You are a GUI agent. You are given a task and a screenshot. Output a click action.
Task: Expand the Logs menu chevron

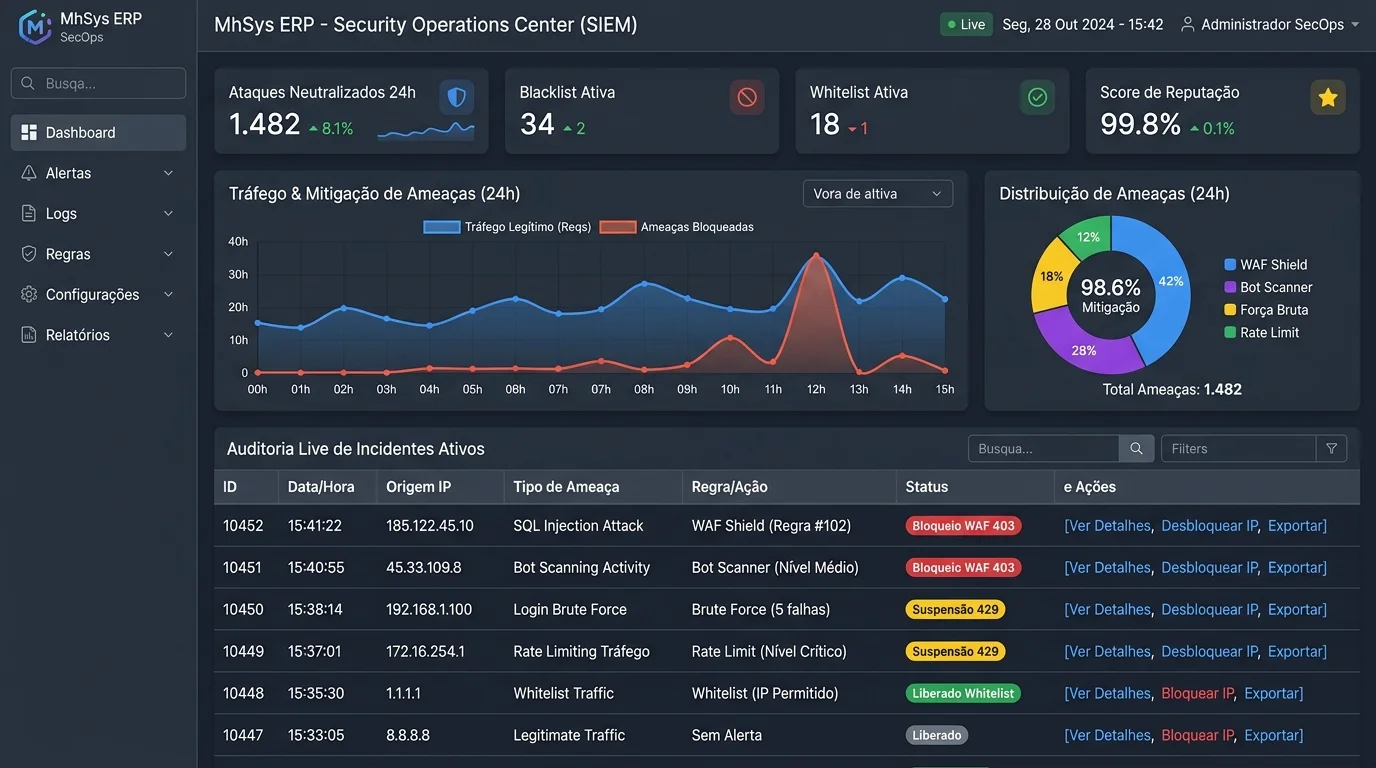pyautogui.click(x=168, y=214)
